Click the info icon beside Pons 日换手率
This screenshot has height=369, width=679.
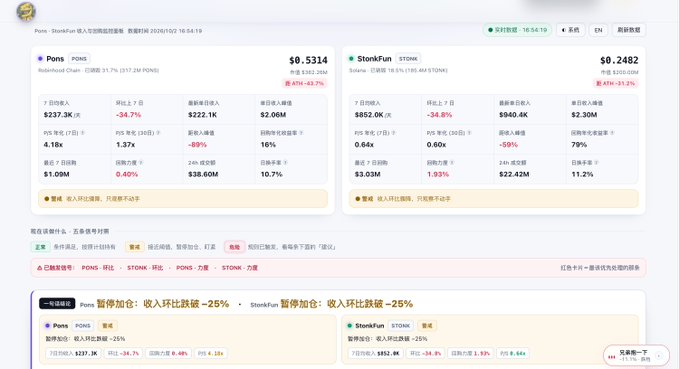[285, 163]
